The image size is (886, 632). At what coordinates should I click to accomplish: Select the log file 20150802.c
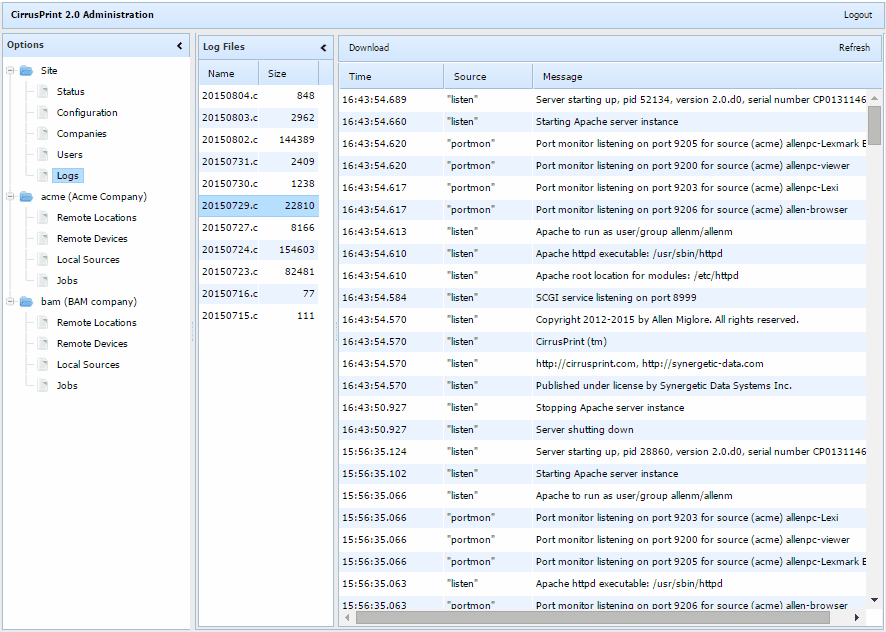pos(232,139)
